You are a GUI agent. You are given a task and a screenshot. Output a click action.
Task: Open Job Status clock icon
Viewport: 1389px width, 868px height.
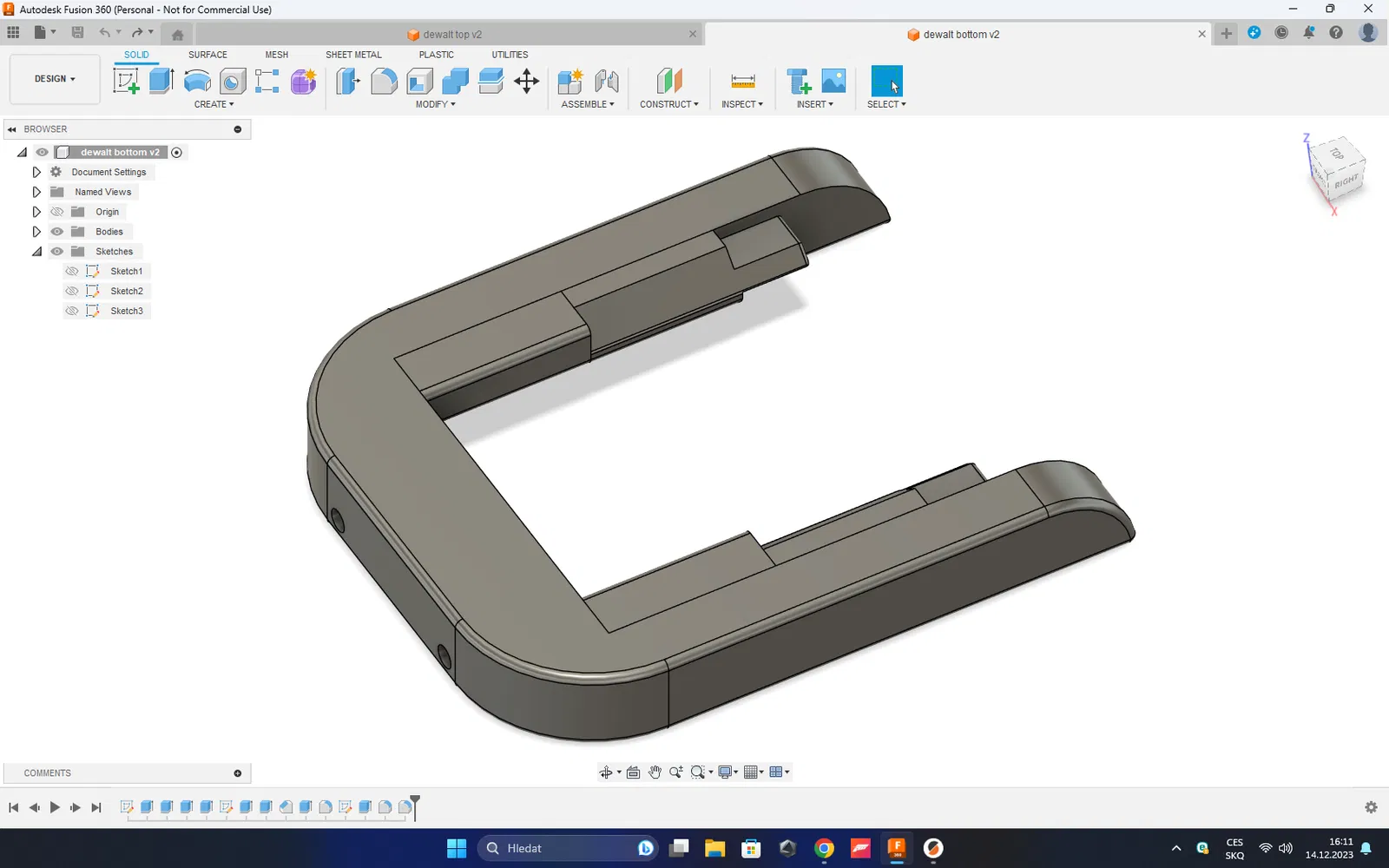1281,33
